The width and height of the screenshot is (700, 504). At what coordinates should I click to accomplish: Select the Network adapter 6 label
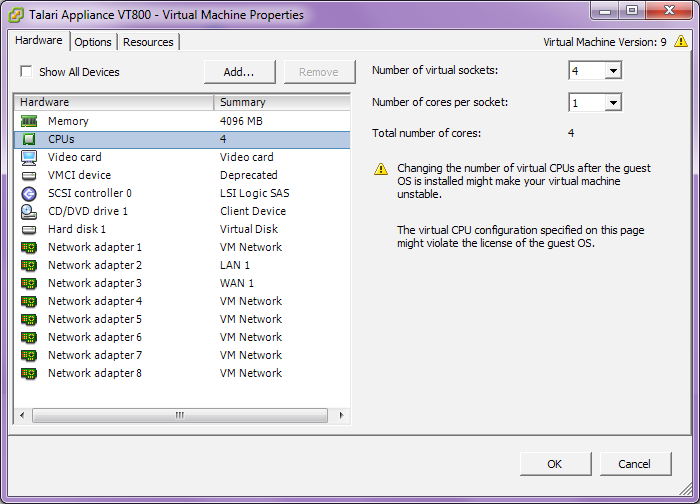(x=95, y=337)
